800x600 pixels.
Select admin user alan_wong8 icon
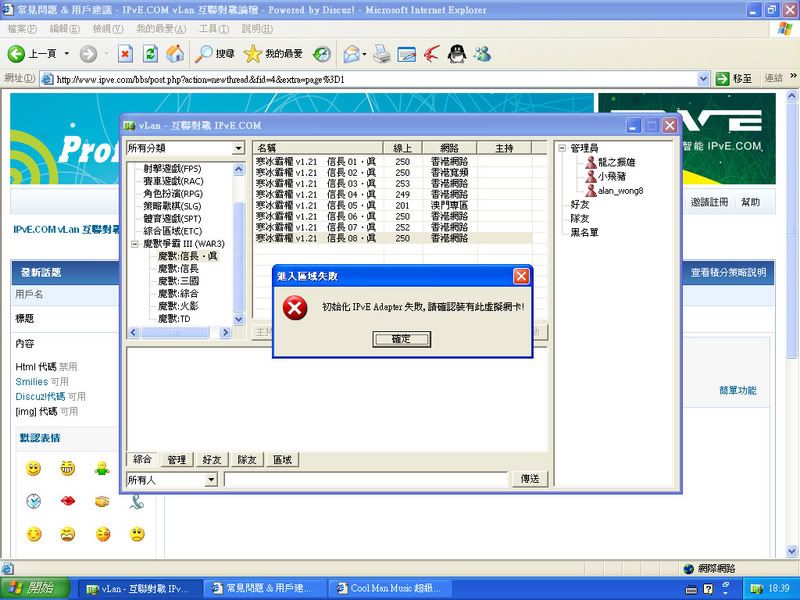click(591, 190)
